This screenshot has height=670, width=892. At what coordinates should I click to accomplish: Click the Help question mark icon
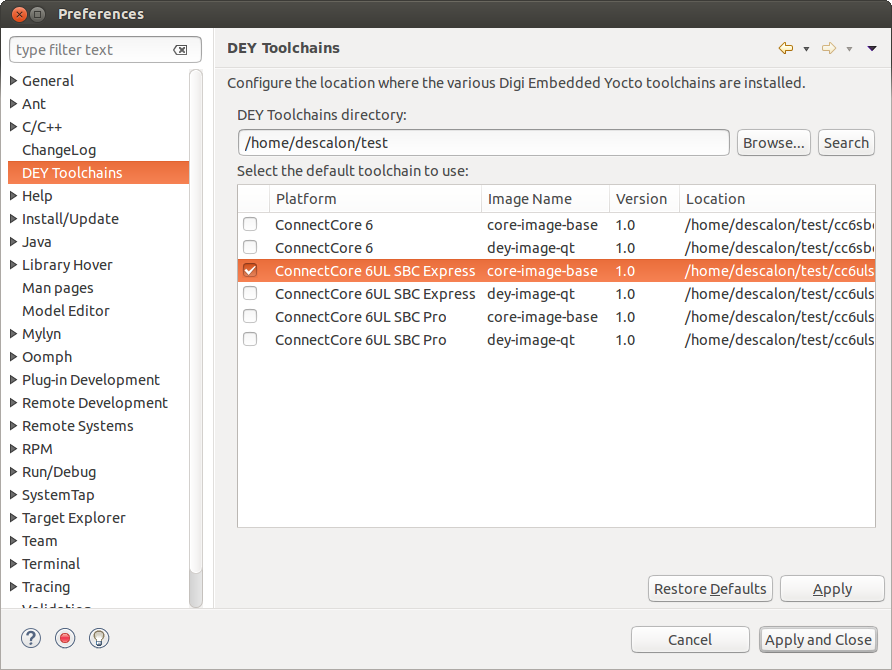pyautogui.click(x=31, y=638)
